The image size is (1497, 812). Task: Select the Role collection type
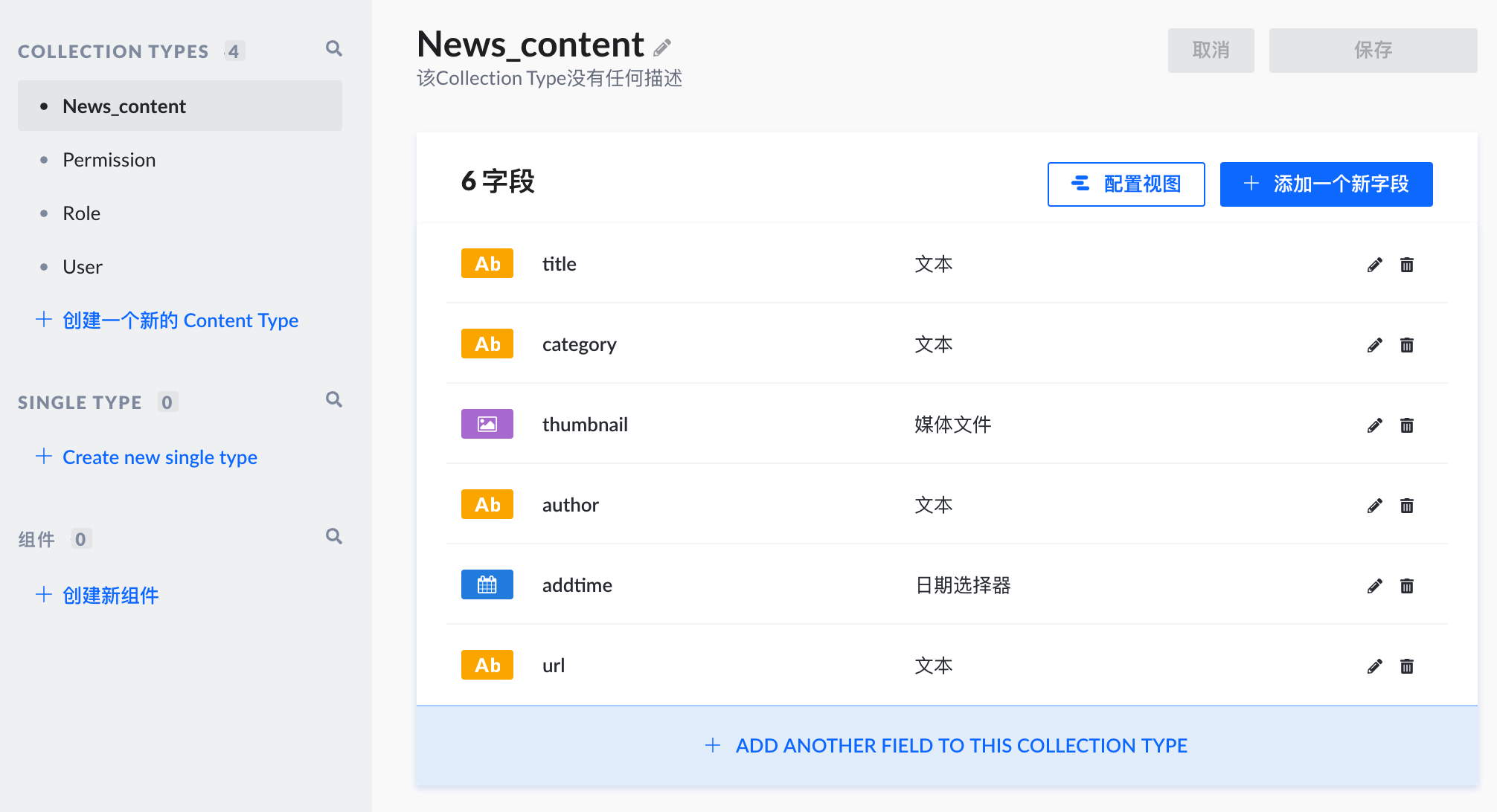(x=82, y=213)
